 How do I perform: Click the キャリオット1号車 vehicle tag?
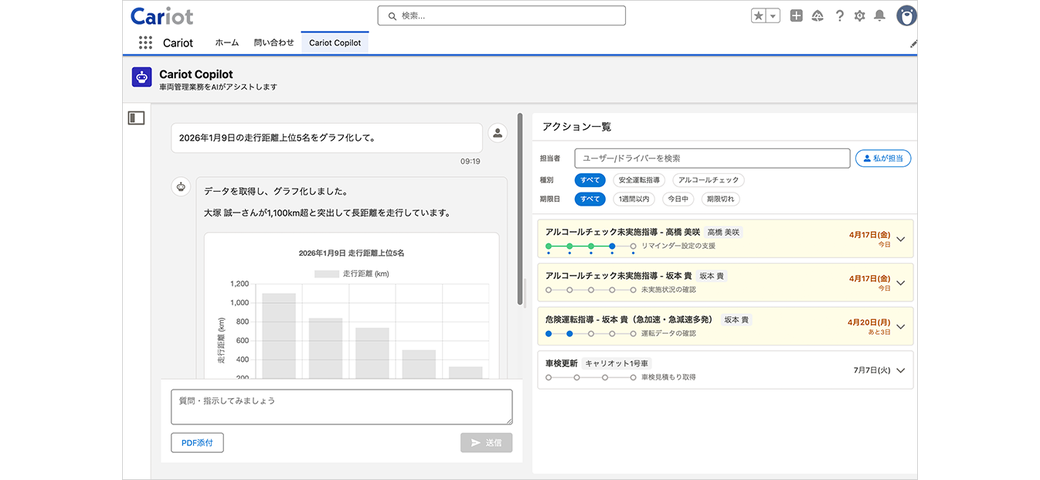click(x=616, y=364)
